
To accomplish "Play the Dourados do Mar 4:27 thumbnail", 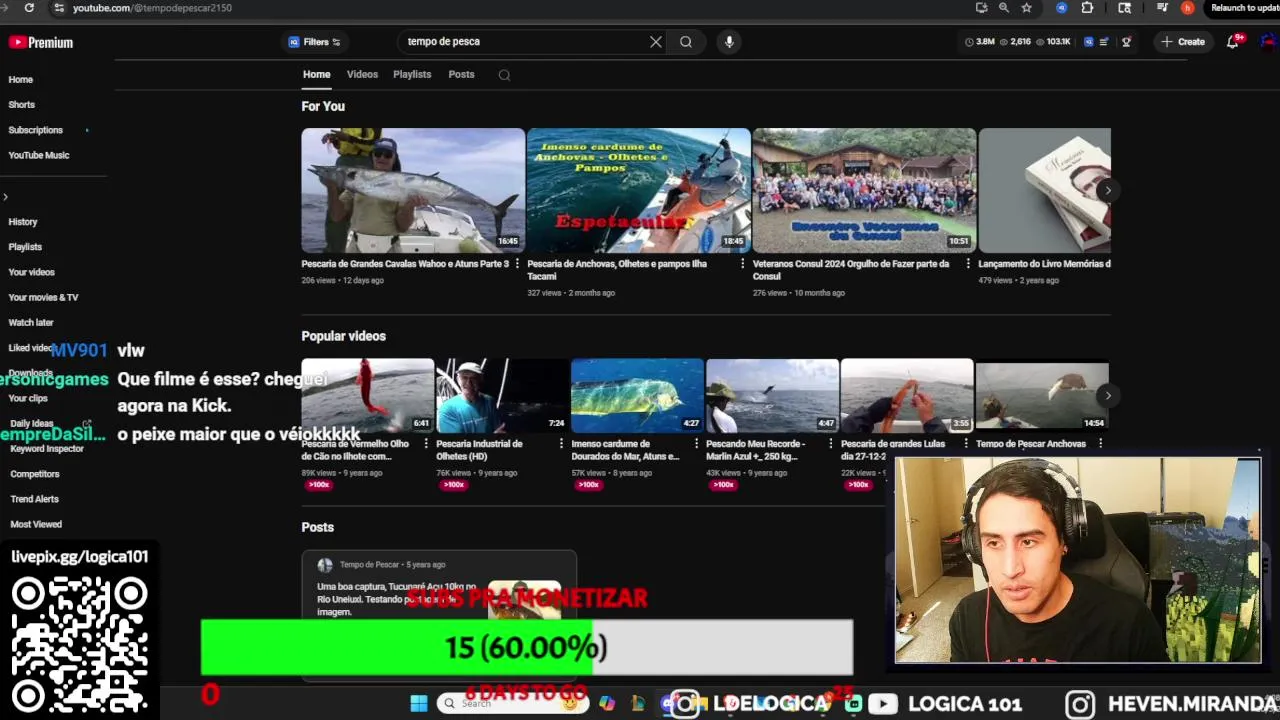I will tap(637, 395).
